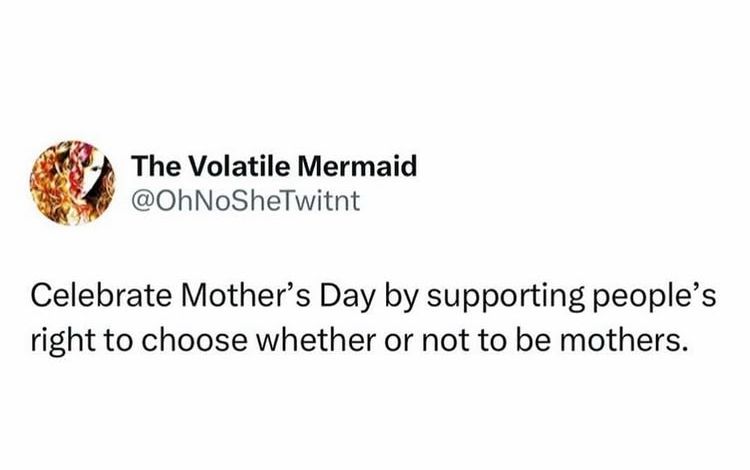Screen dimensions: 750x470
Task: Click the word Day in tweet
Action: (x=347, y=298)
